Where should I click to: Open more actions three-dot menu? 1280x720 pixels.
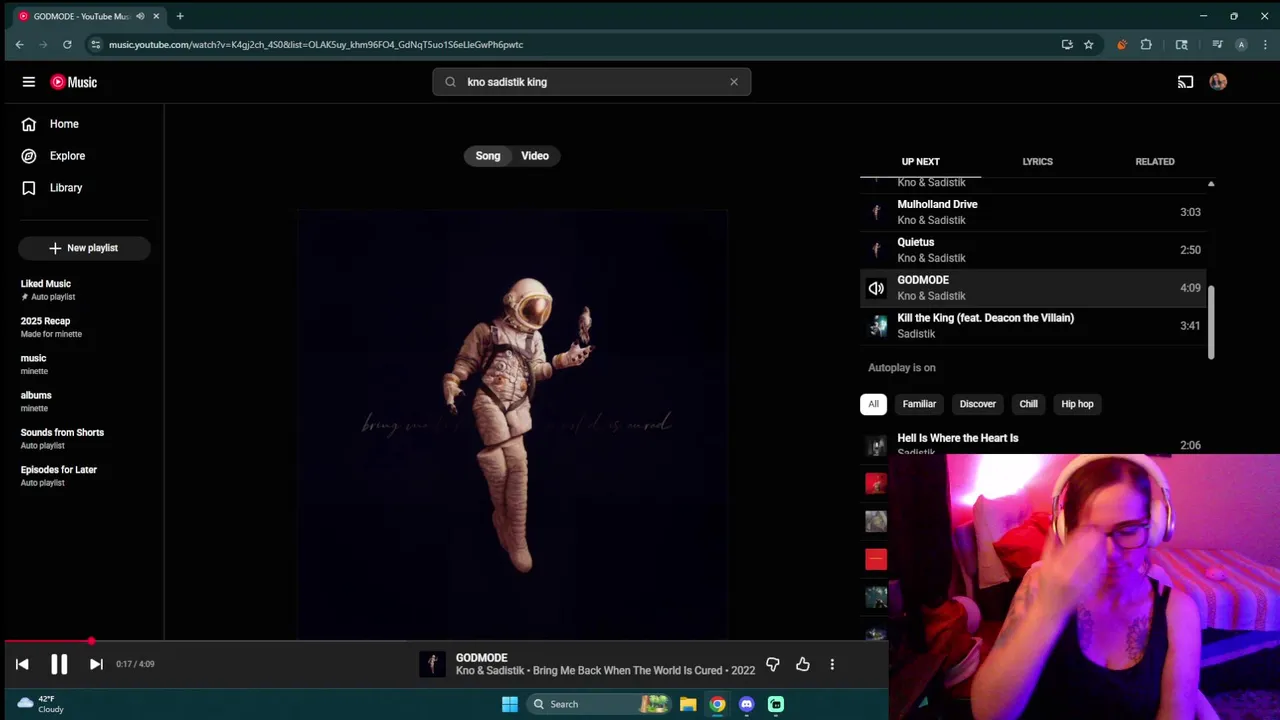[x=832, y=664]
